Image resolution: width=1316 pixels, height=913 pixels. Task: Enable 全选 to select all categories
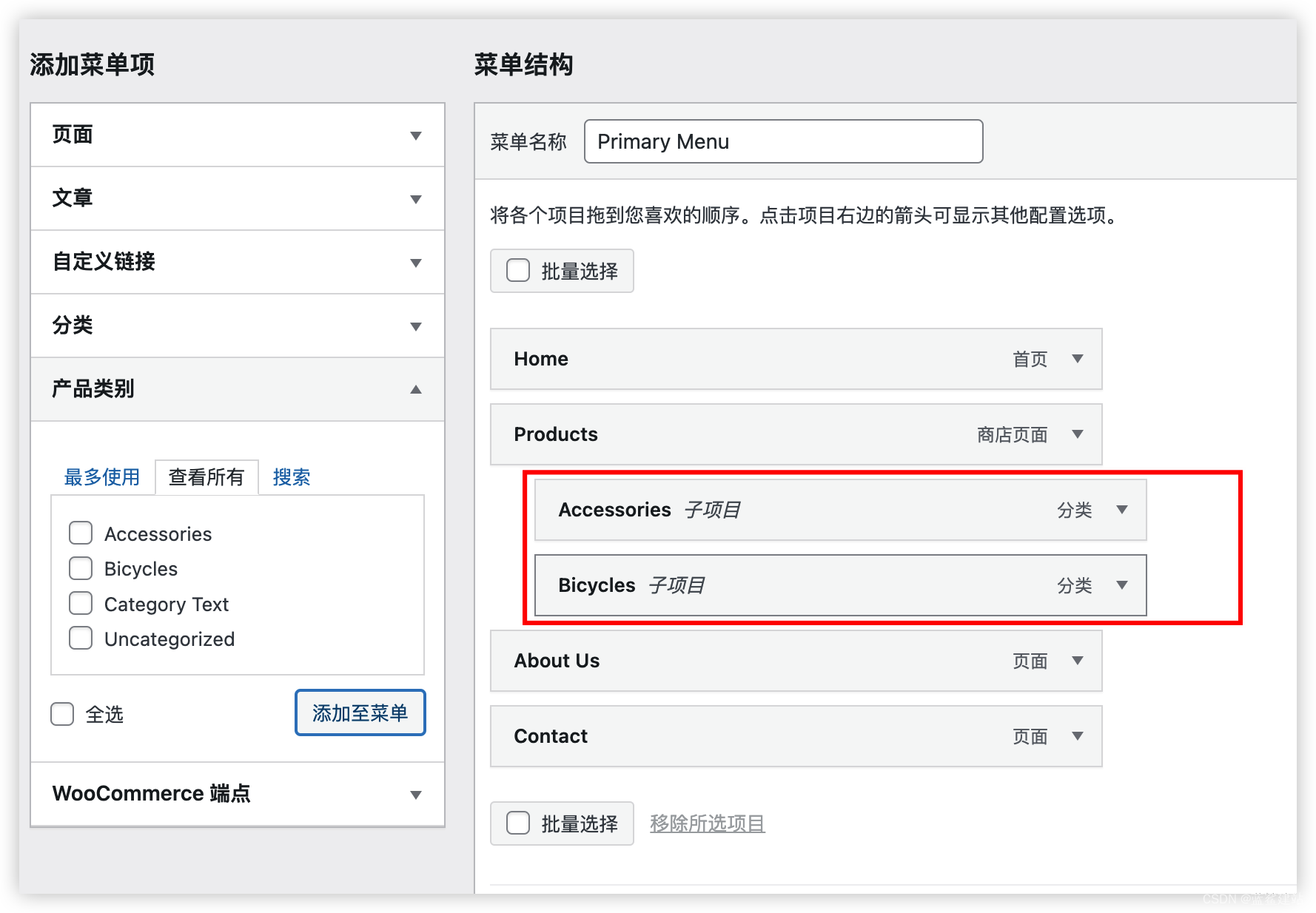click(62, 713)
